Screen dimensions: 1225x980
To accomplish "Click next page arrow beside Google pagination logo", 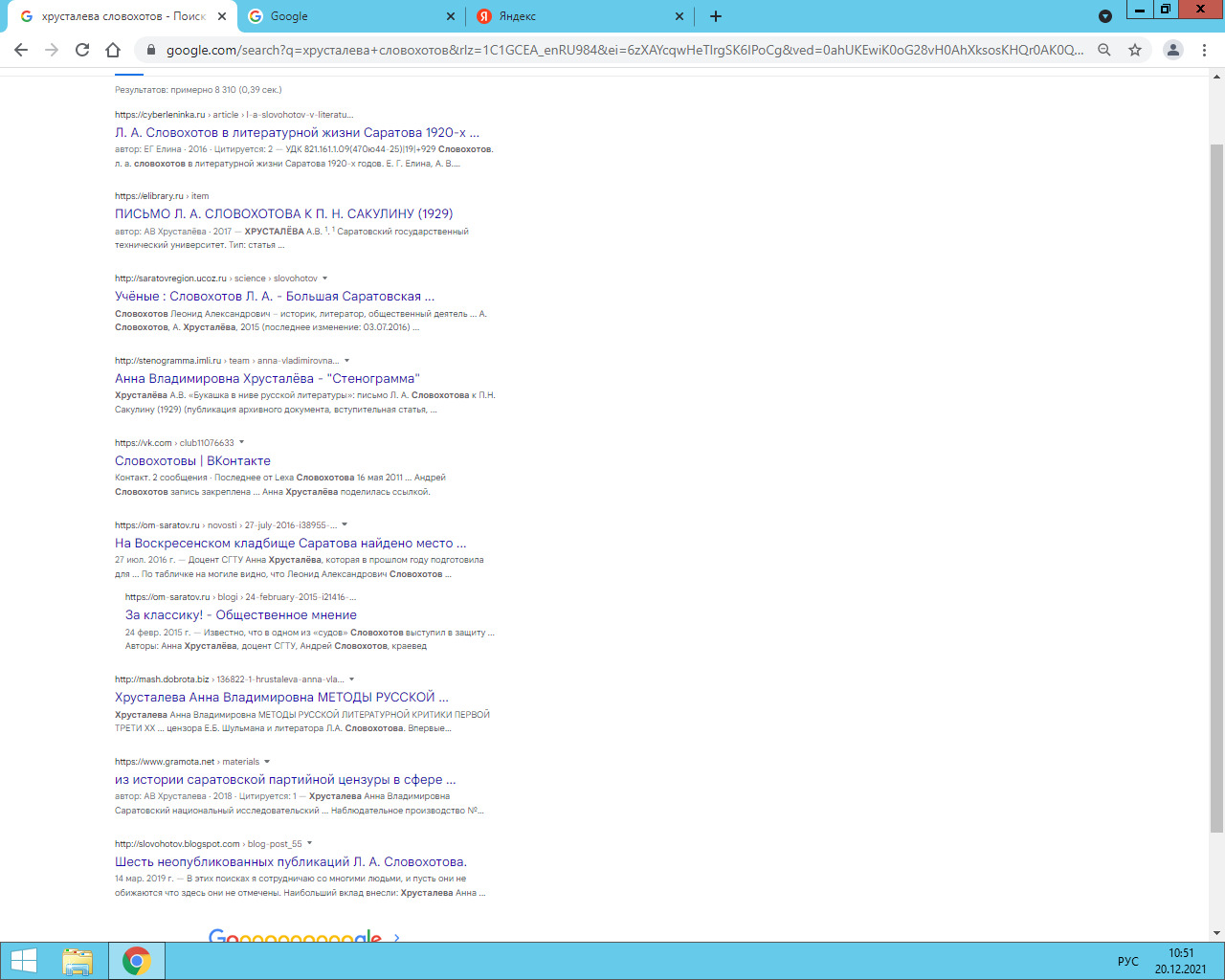I will click(396, 938).
